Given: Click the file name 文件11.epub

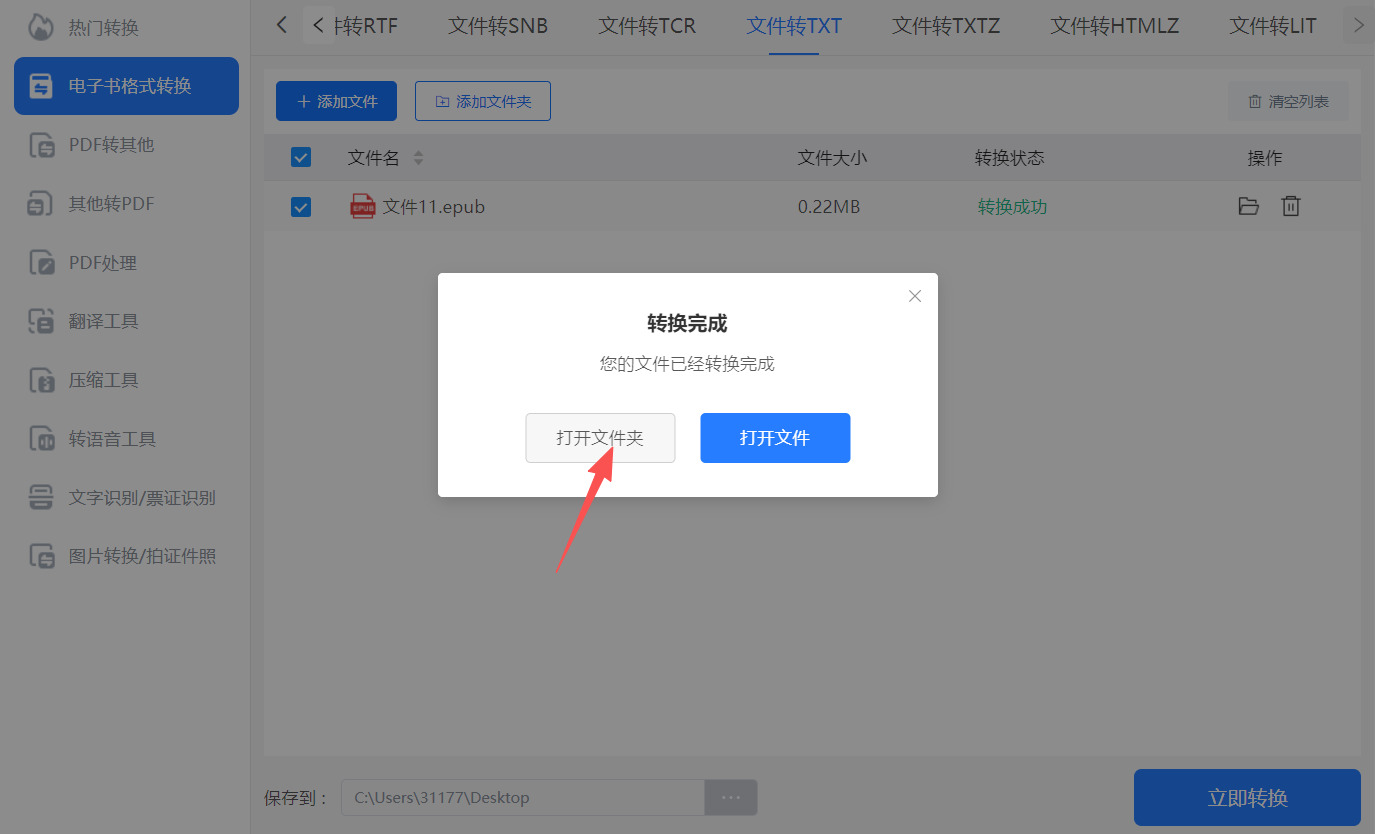Looking at the screenshot, I should coord(434,207).
